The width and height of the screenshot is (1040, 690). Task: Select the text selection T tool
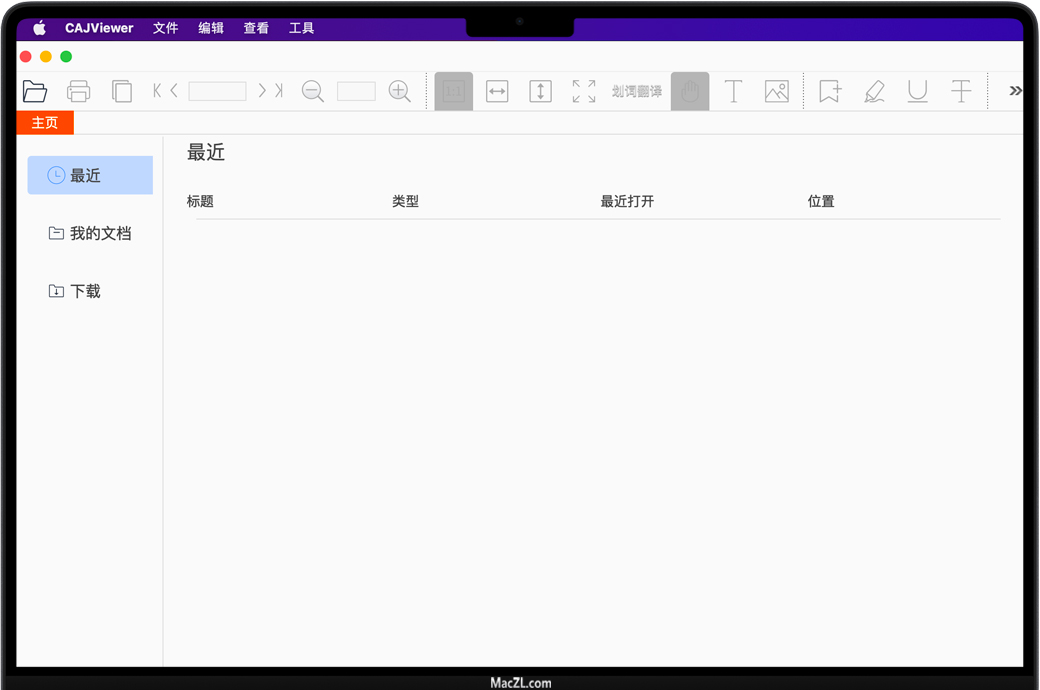(733, 91)
